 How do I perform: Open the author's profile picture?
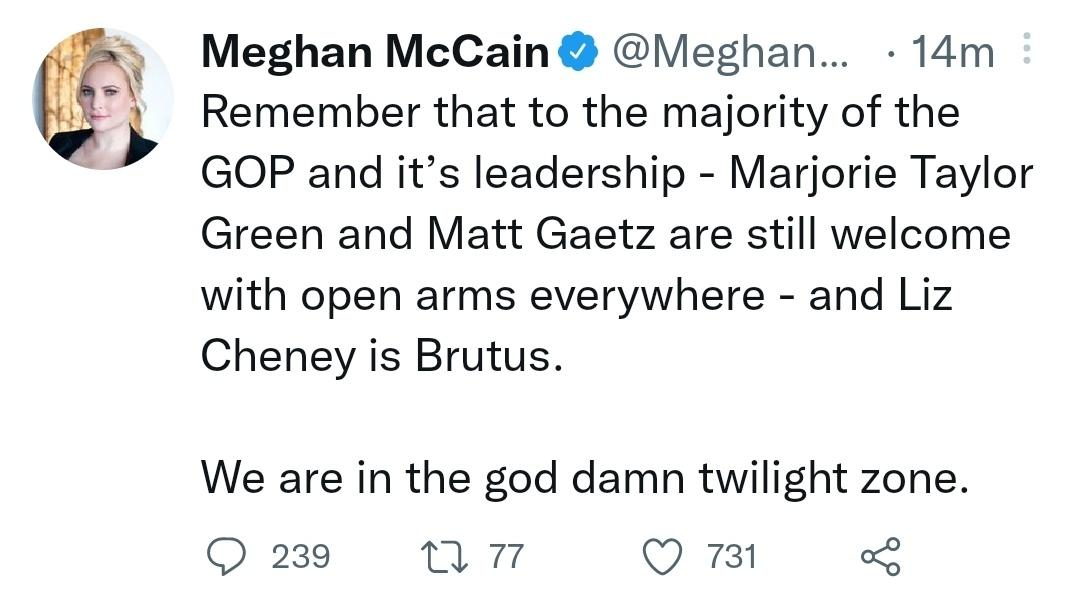(x=104, y=99)
